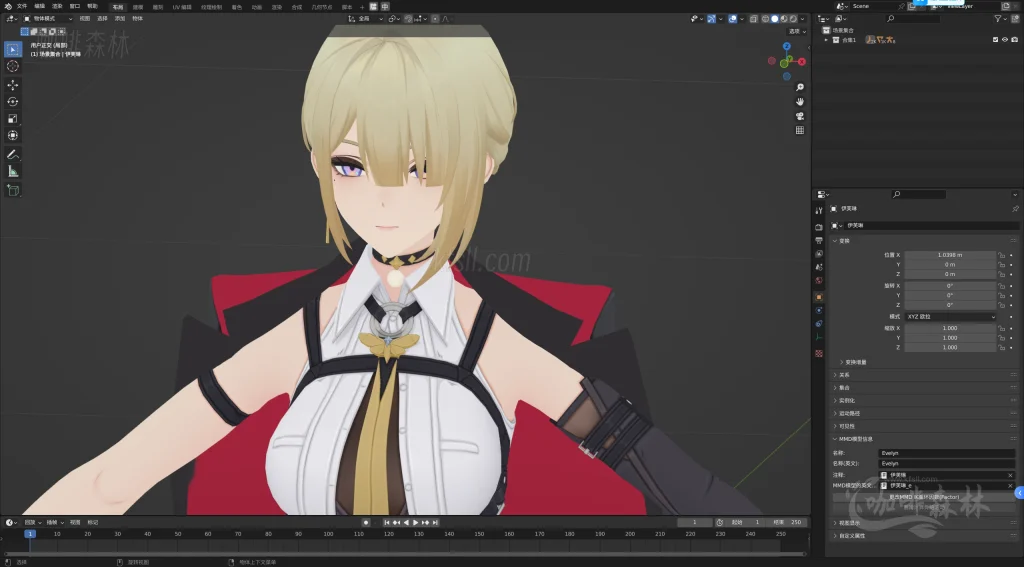The image size is (1024, 567).
Task: Hide 合集1 collection with eye icon
Action: pyautogui.click(x=1005, y=40)
